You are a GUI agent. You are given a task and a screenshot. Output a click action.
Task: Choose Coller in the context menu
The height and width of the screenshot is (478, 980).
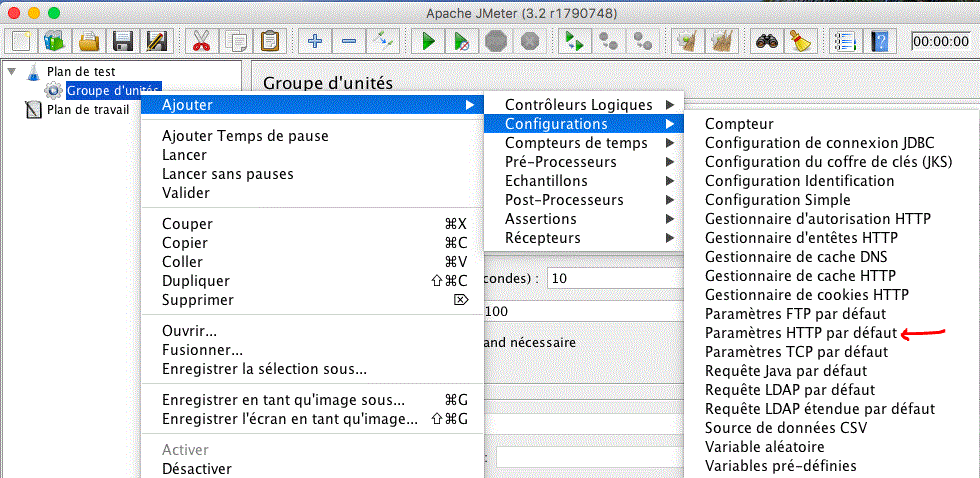coord(312,262)
